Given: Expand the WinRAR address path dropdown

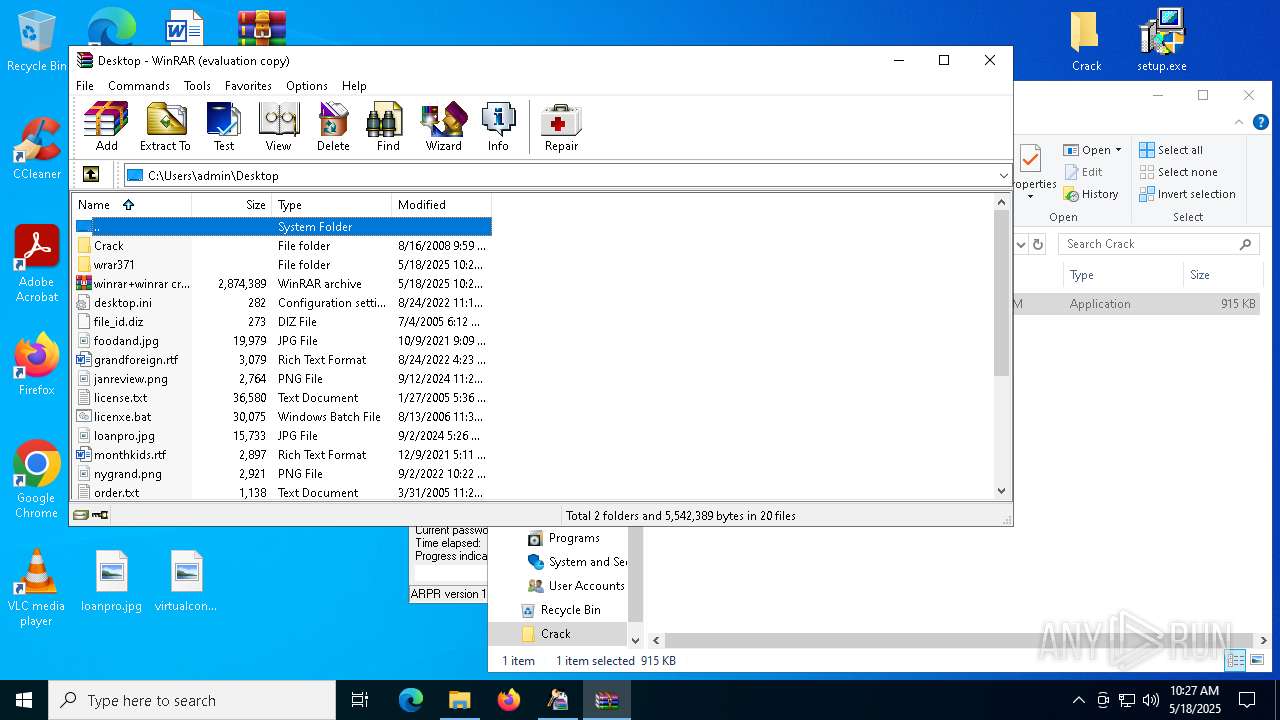Looking at the screenshot, I should click(1003, 176).
